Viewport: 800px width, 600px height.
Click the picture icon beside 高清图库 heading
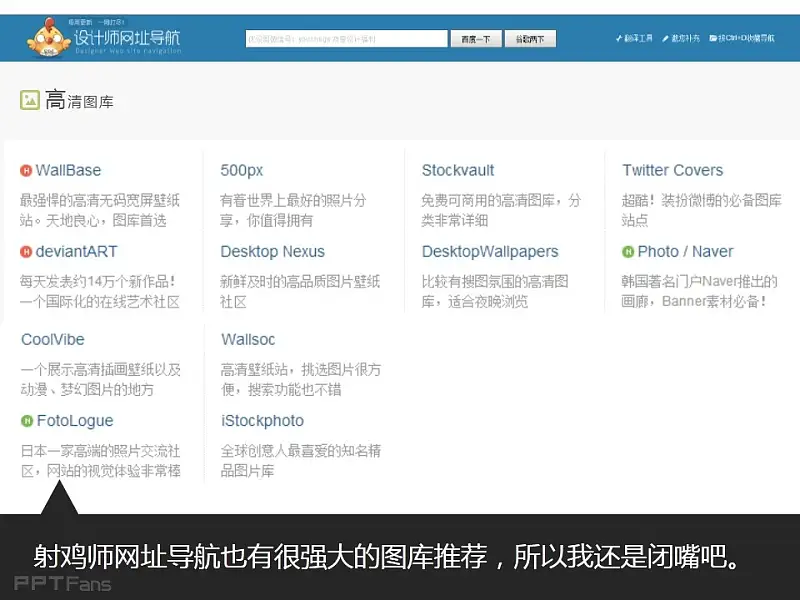click(x=30, y=100)
